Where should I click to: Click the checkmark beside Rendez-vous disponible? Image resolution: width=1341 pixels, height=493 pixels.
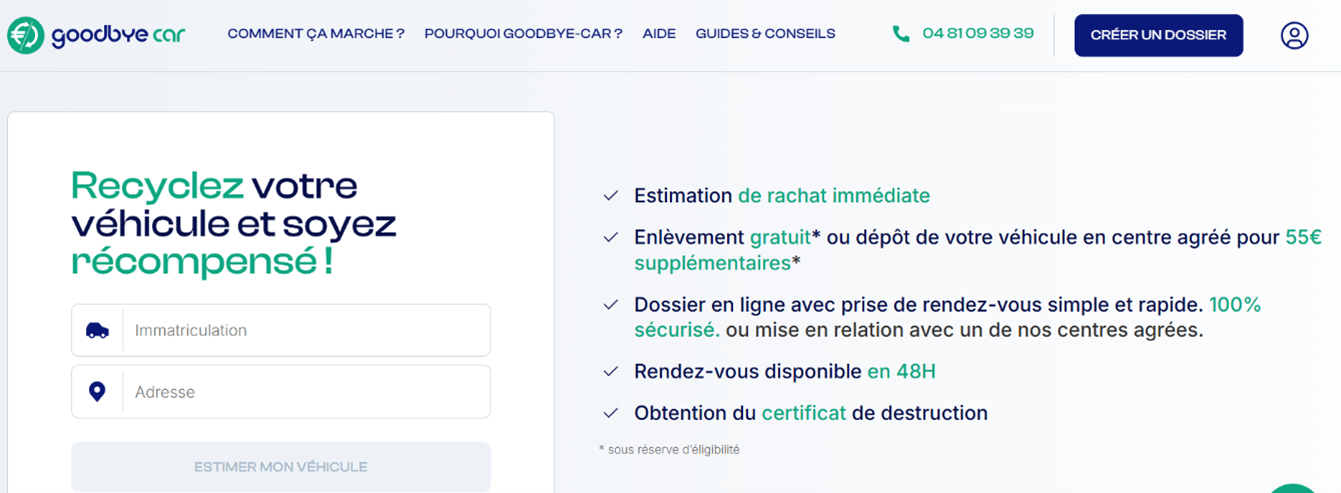pyautogui.click(x=610, y=372)
